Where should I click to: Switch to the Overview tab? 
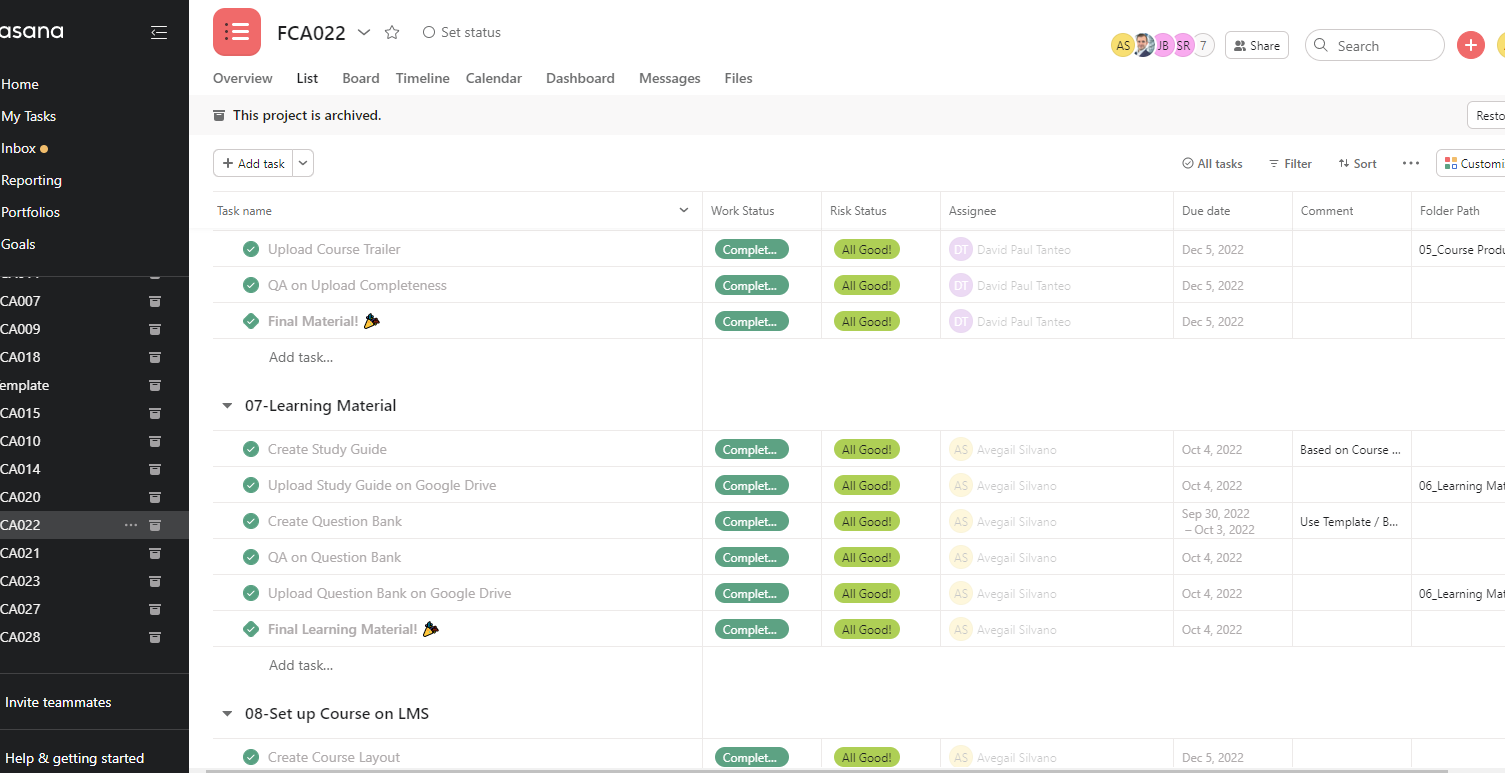[x=243, y=78]
